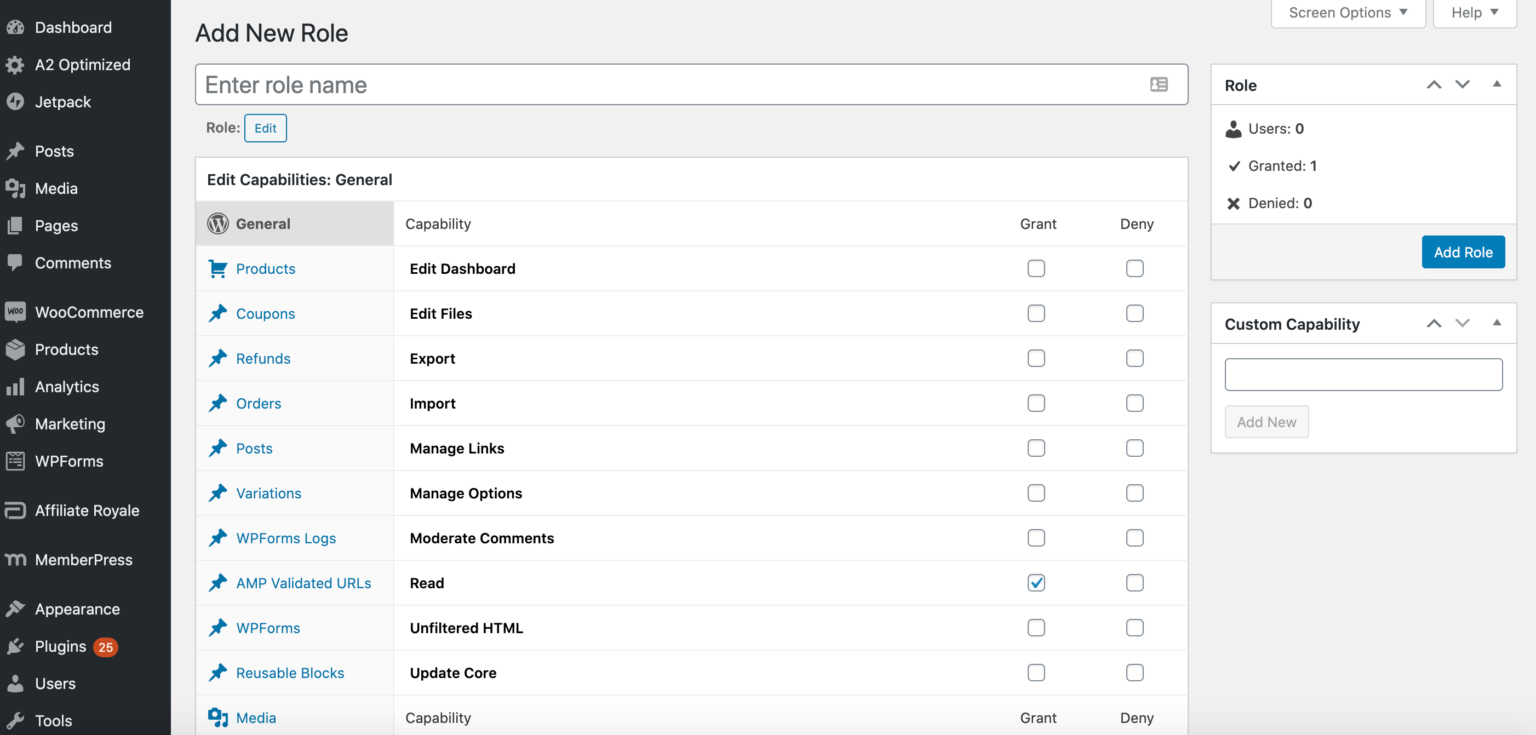This screenshot has width=1536, height=735.
Task: Select the Jetpack icon in the sidebar
Action: click(x=17, y=101)
